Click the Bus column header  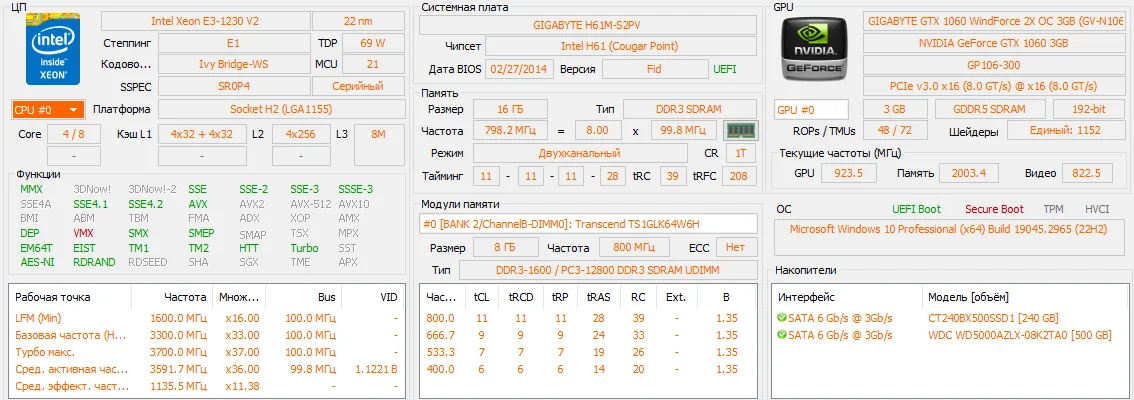point(327,297)
